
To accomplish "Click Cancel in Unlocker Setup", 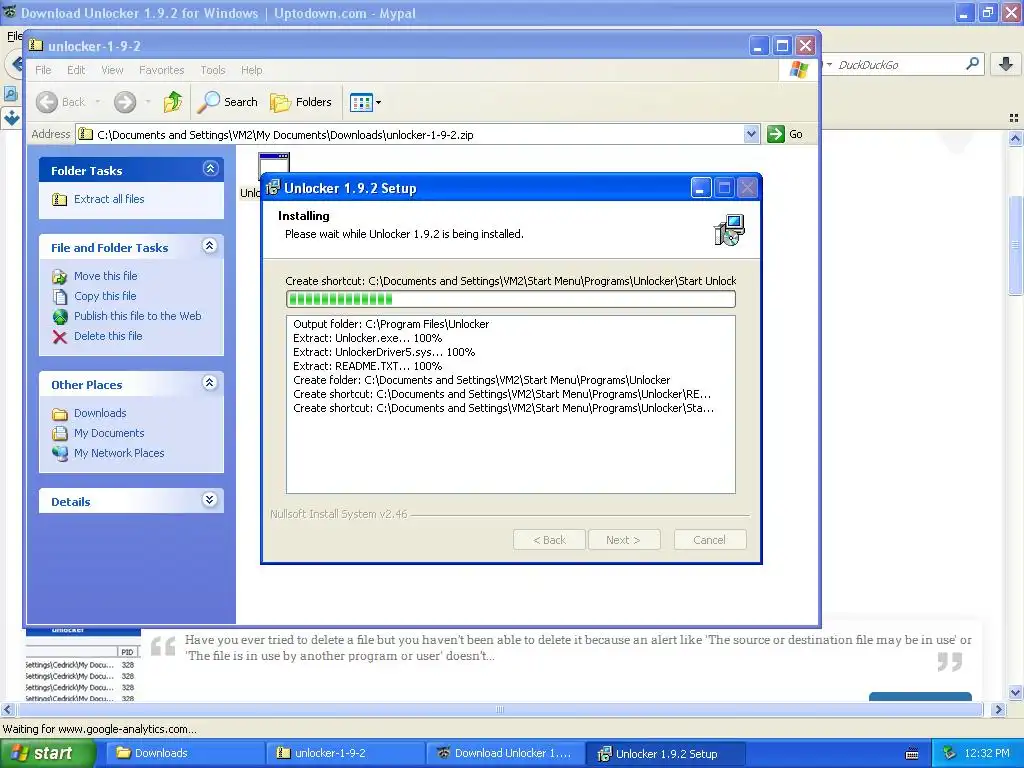I will click(709, 540).
